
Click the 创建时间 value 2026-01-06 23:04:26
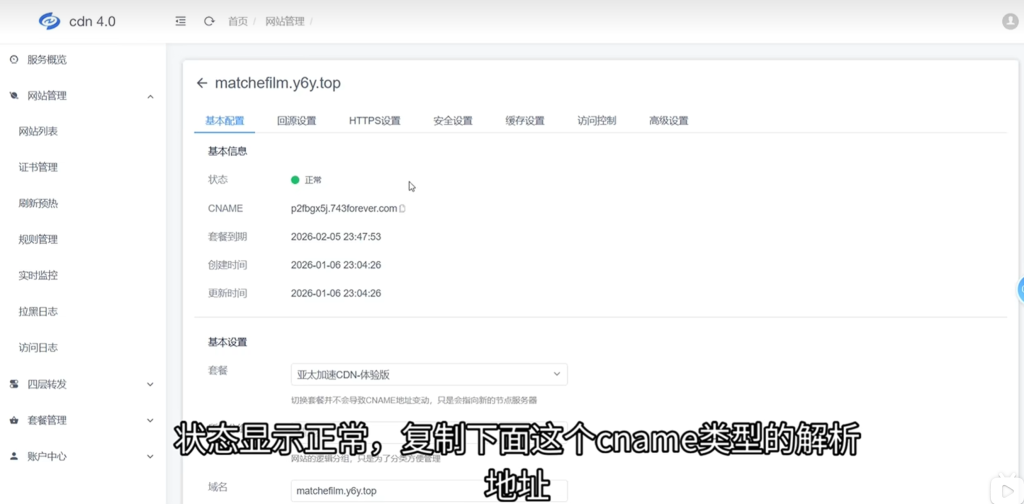(336, 265)
